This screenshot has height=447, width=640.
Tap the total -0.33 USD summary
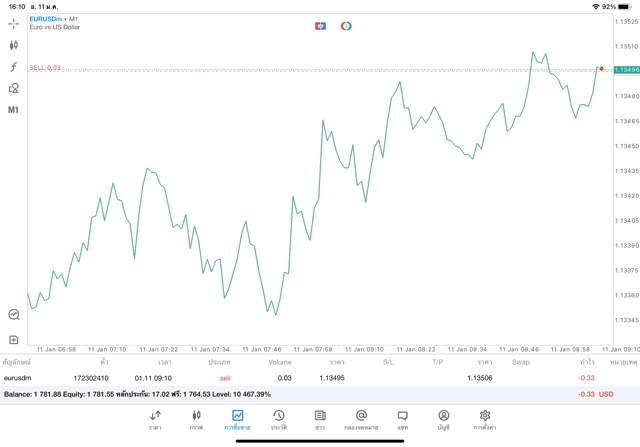click(x=596, y=394)
